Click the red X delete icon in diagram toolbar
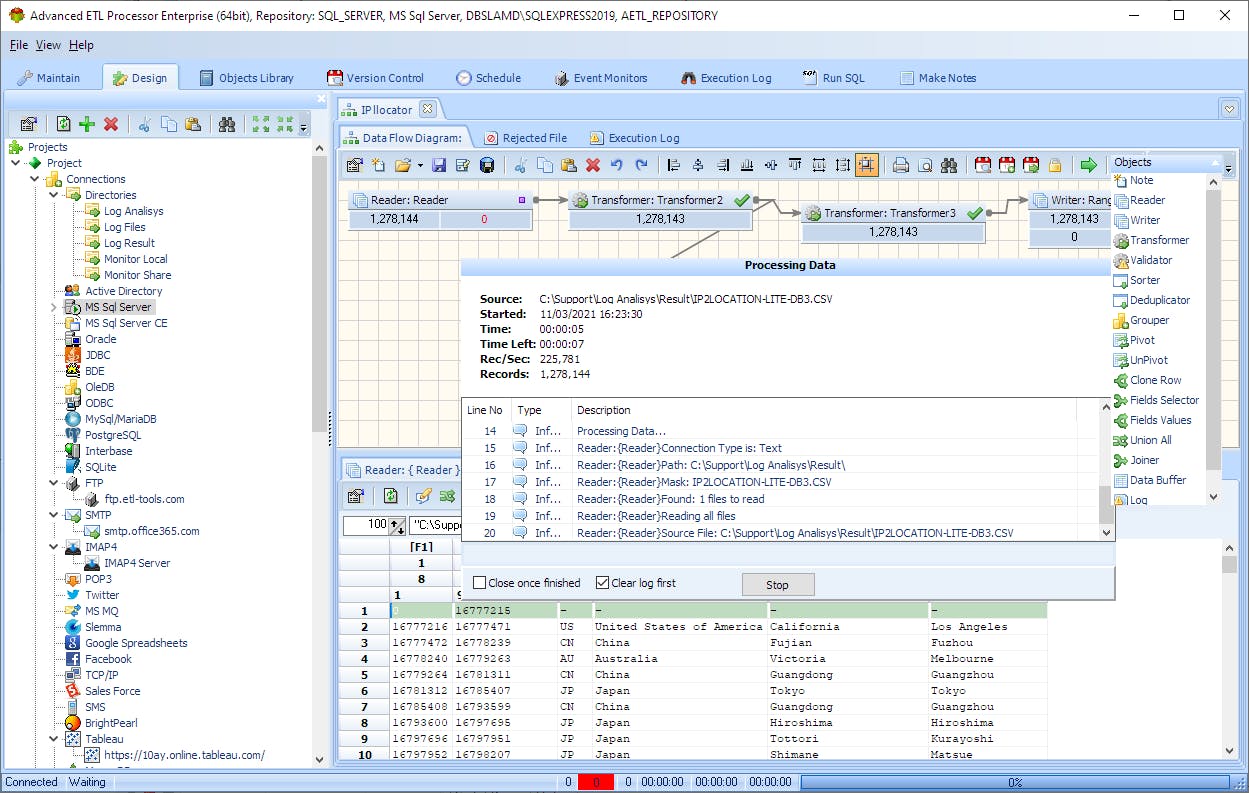The width and height of the screenshot is (1249, 793). click(x=593, y=165)
